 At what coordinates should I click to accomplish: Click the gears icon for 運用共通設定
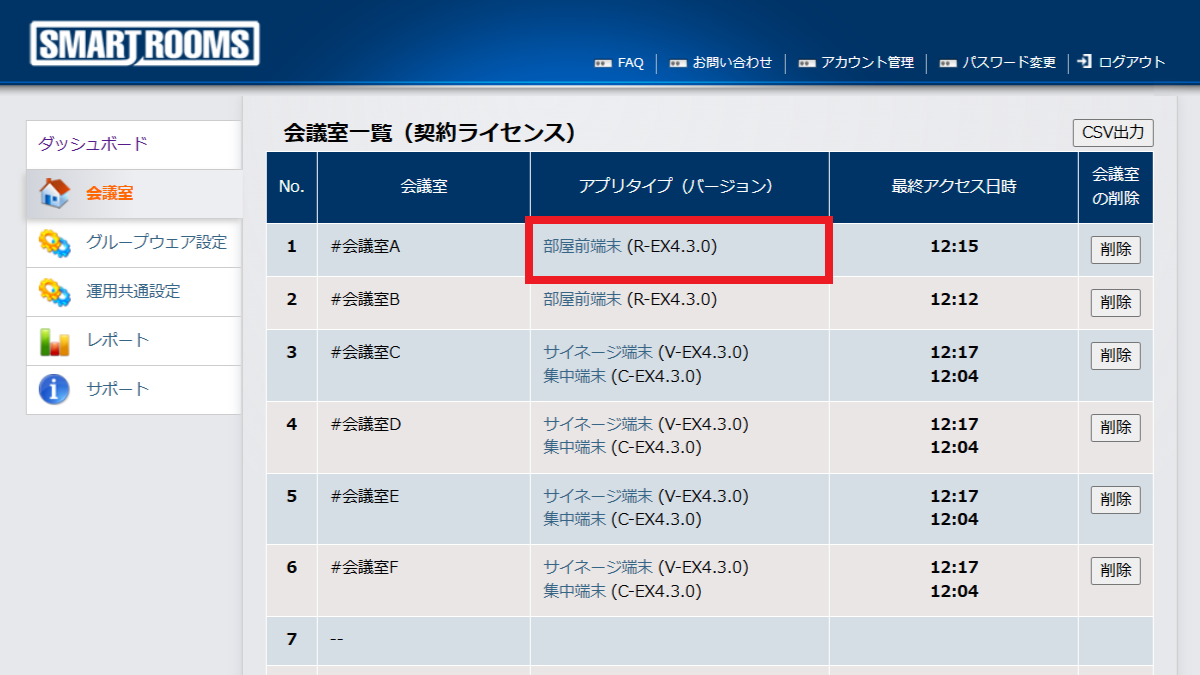(54, 292)
